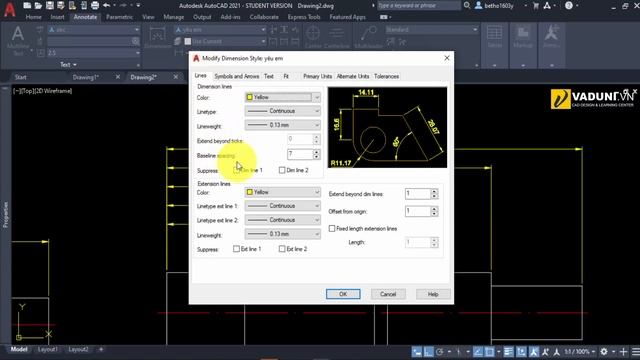Image resolution: width=640 pixels, height=360 pixels.
Task: Check Suppress Dim line 1 checkbox
Action: 237,170
